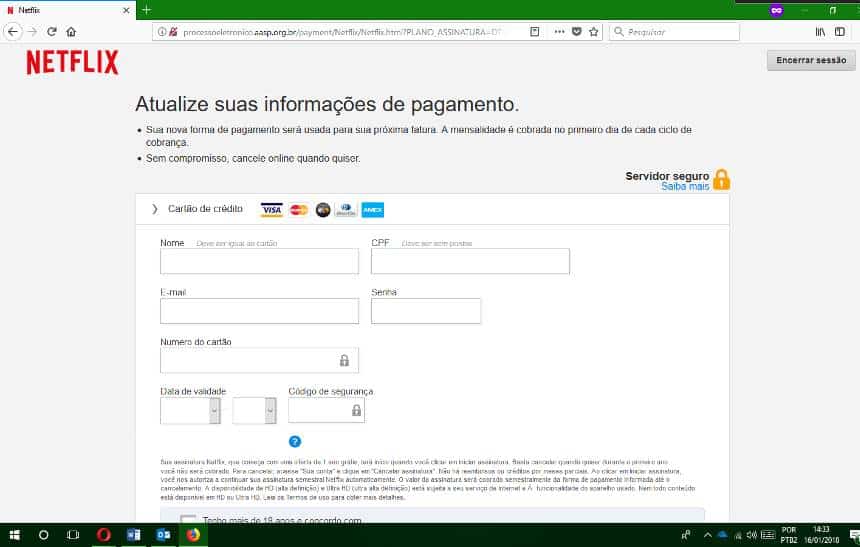
Task: Show sidebars icon in the browser toolbar
Action: [x=840, y=32]
